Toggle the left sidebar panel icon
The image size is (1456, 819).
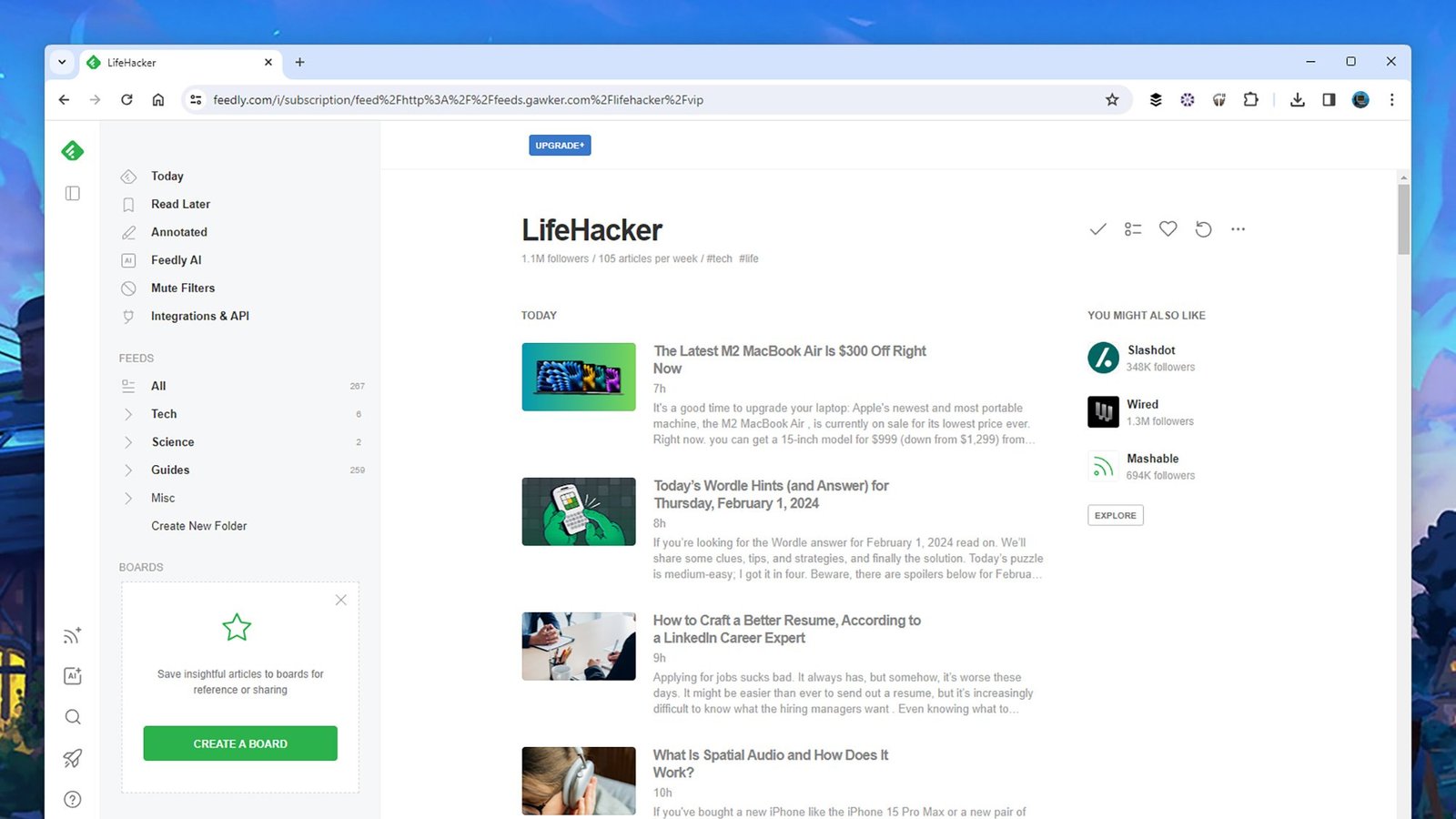pyautogui.click(x=73, y=193)
